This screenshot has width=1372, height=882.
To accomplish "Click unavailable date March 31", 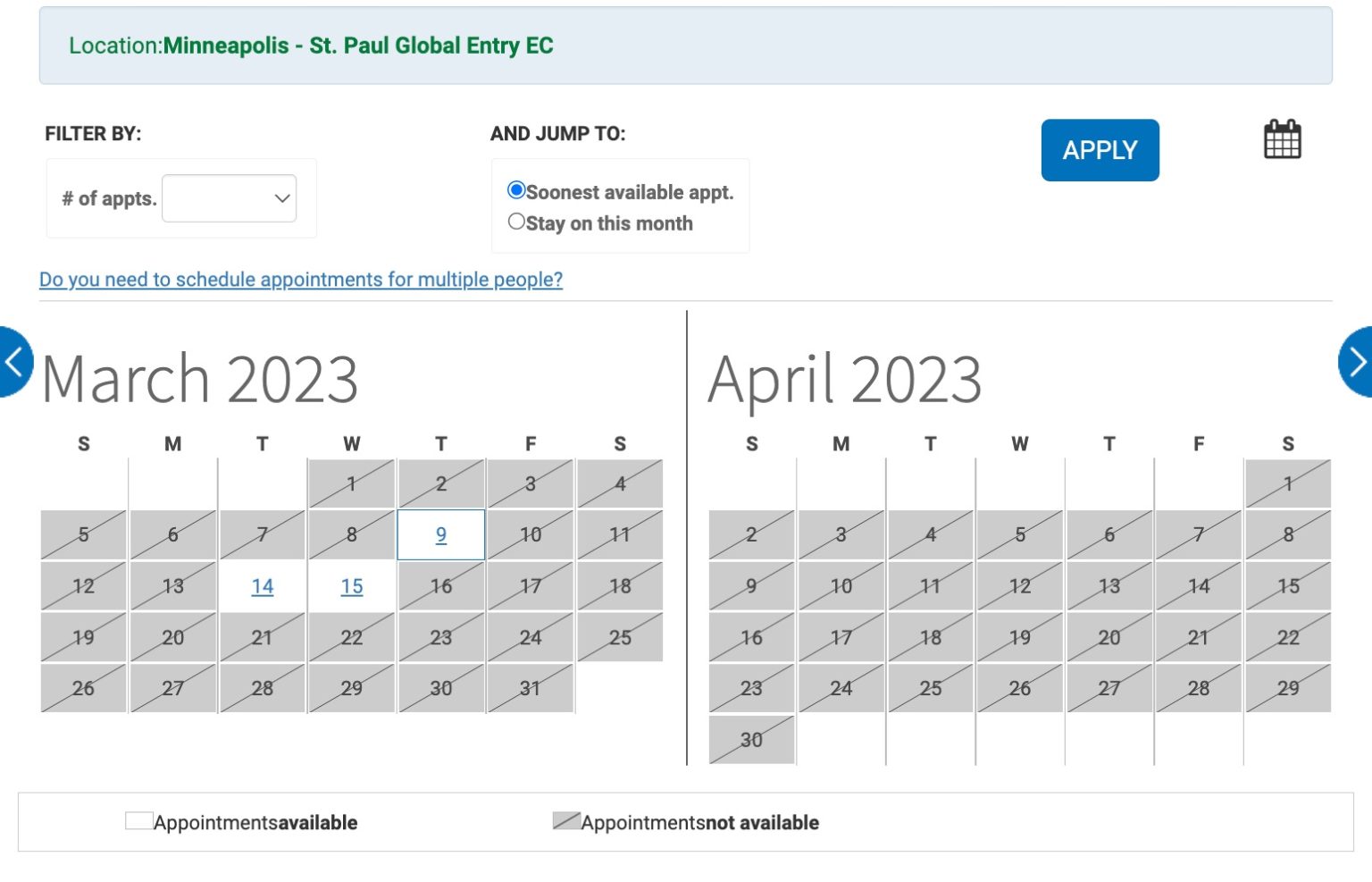I will [x=530, y=688].
